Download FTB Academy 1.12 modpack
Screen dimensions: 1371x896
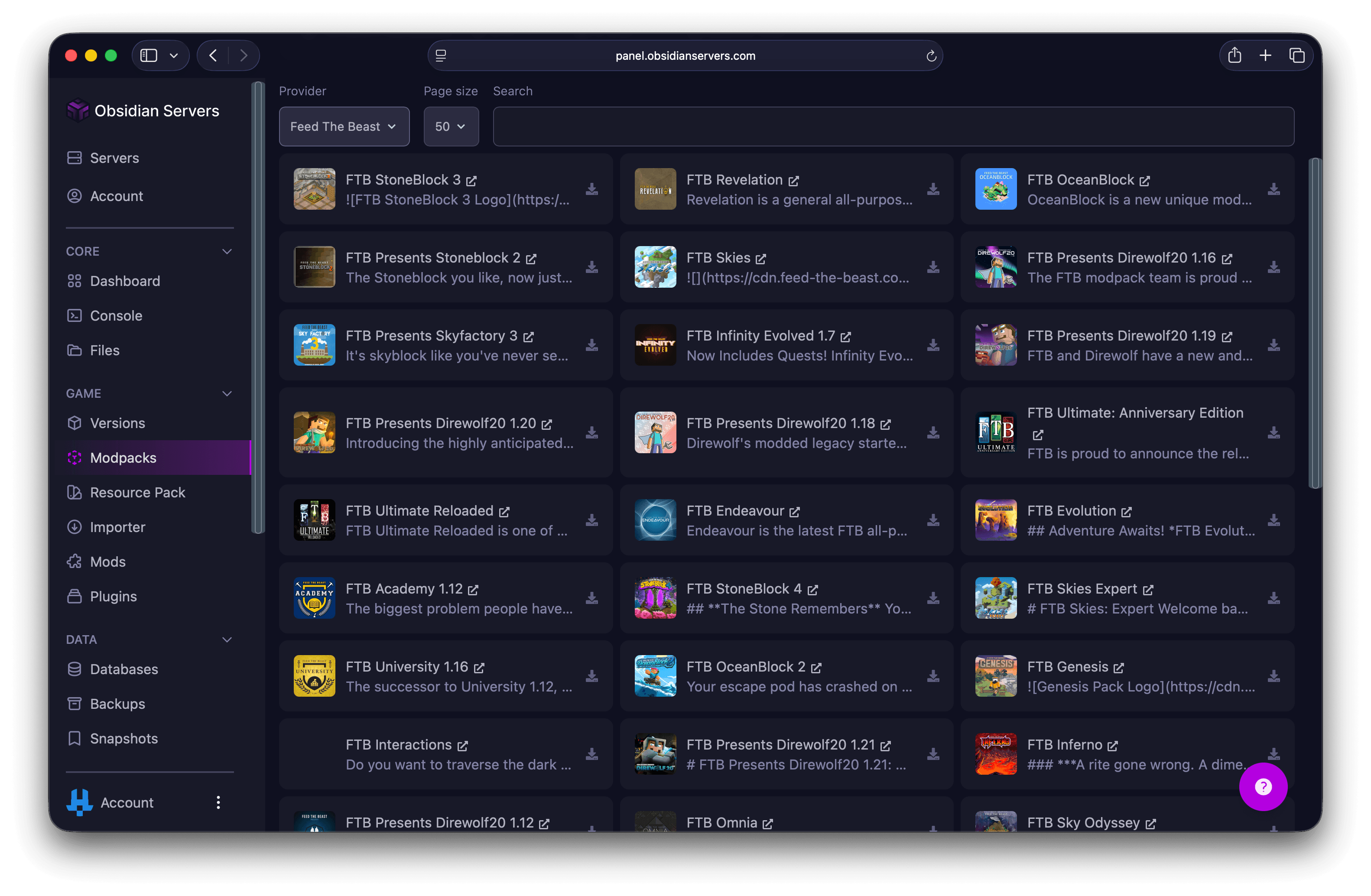point(591,598)
